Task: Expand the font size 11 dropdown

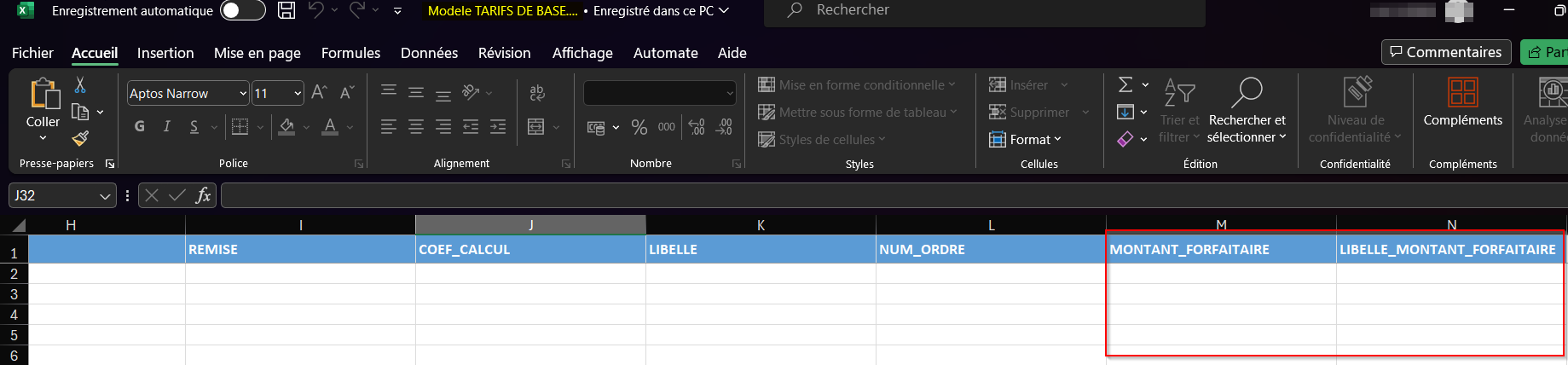Action: [x=298, y=93]
